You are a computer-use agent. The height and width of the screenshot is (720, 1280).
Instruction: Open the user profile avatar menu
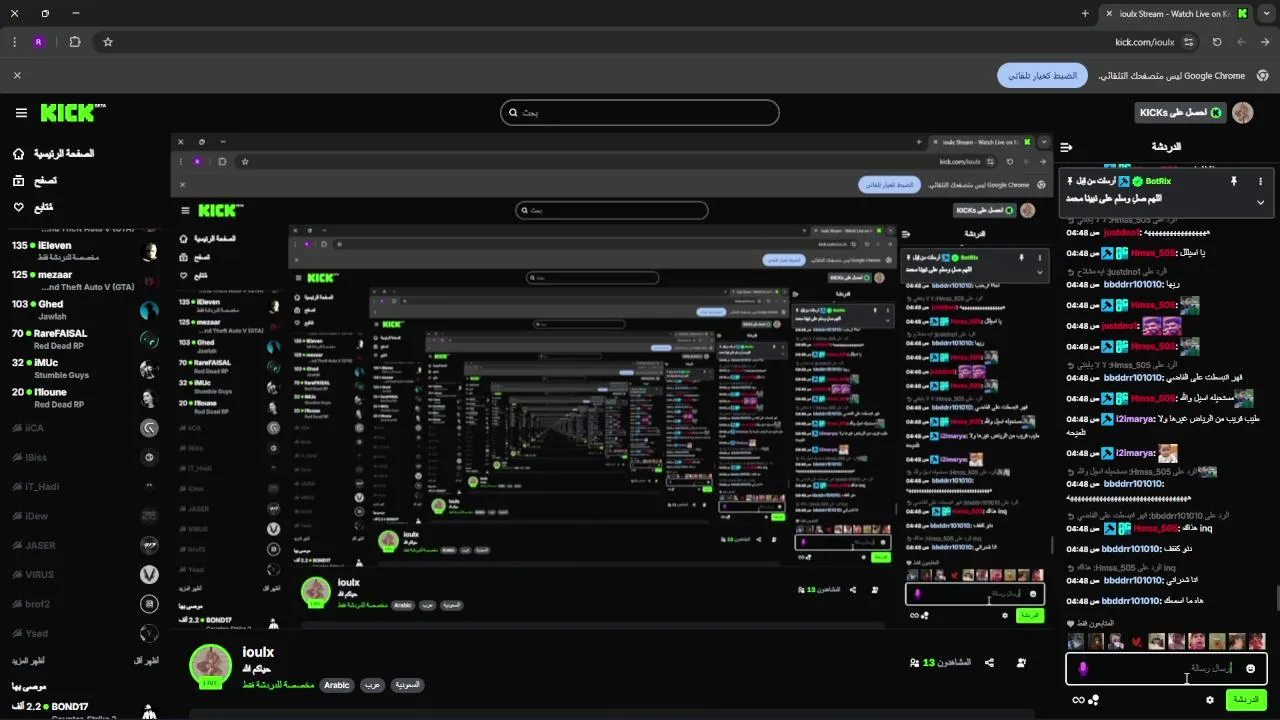(x=1243, y=113)
